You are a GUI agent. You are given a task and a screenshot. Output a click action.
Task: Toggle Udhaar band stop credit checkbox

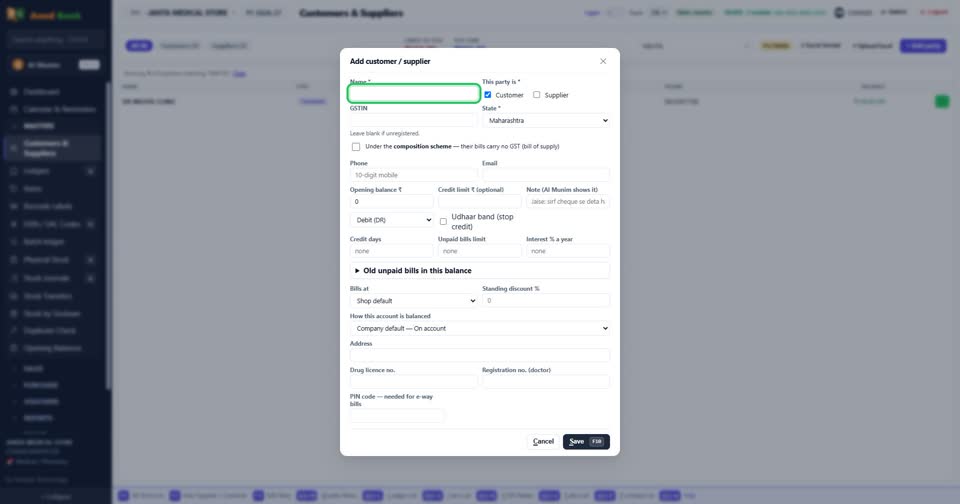click(x=443, y=222)
